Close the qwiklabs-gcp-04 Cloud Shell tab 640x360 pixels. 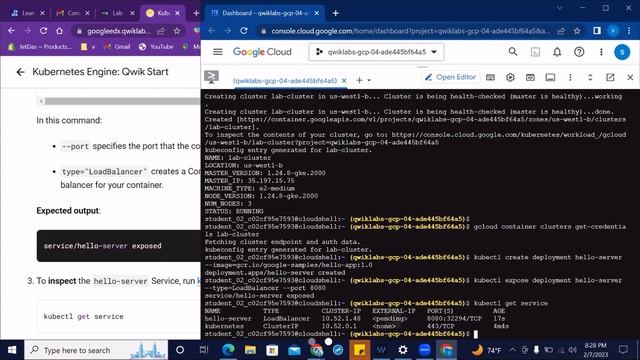tap(344, 81)
